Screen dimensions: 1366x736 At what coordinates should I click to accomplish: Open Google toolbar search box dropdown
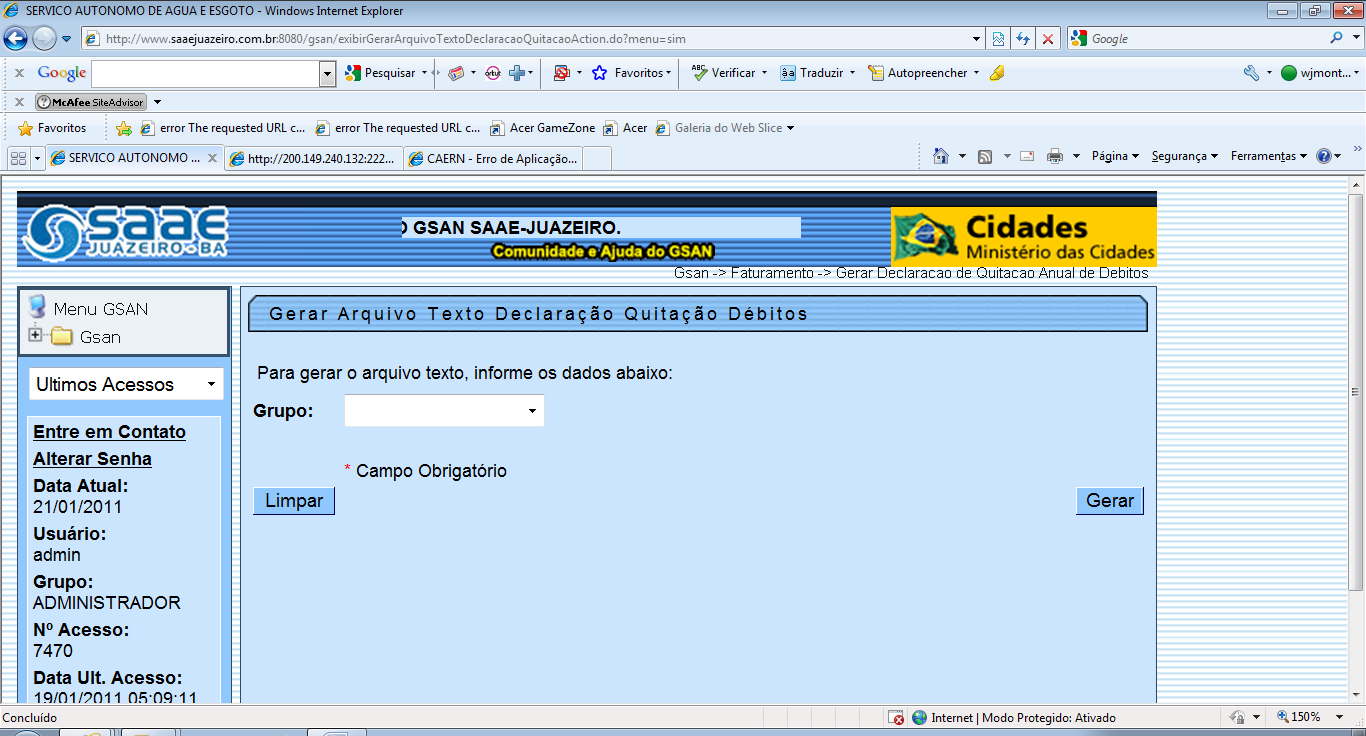coord(327,73)
